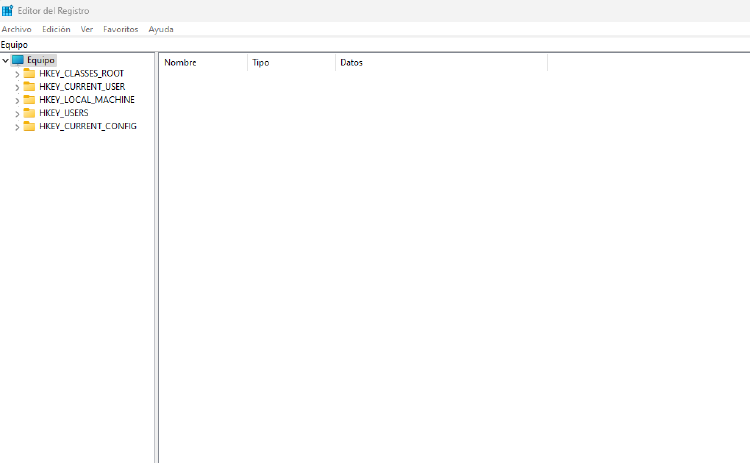Click the Equipo computer icon in tree
This screenshot has height=463, width=750.
[x=18, y=60]
